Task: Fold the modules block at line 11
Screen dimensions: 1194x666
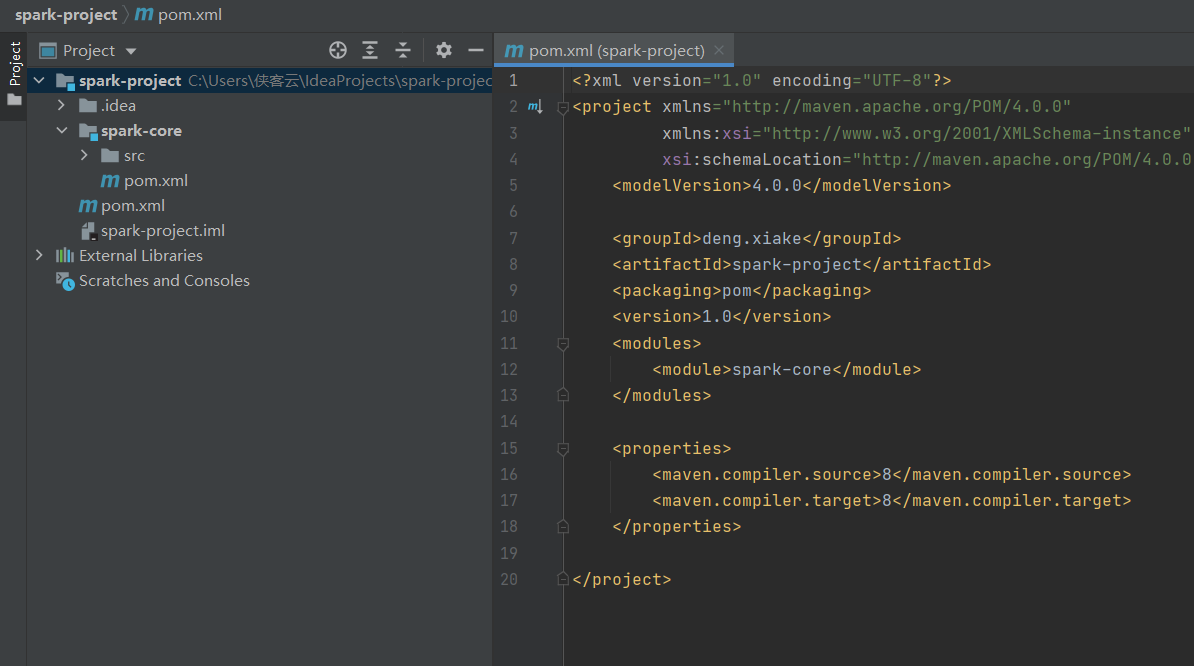Action: point(563,344)
